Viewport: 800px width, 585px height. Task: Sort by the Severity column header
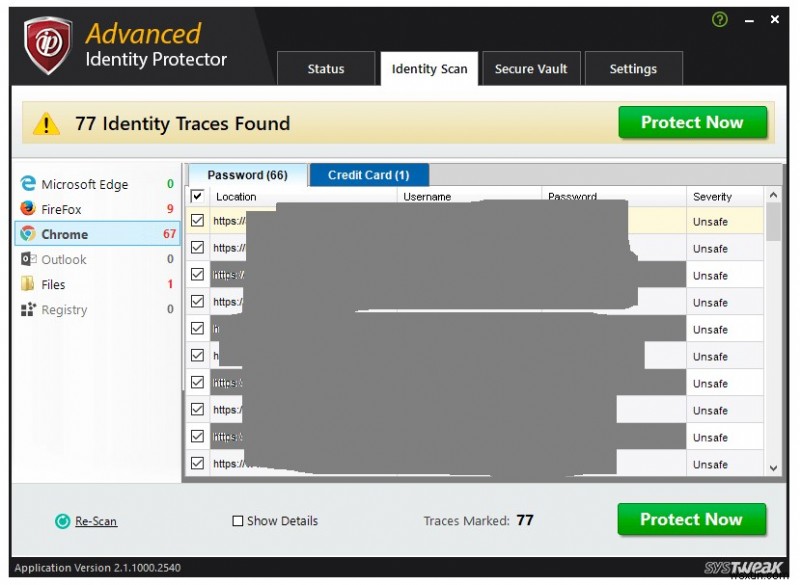click(712, 197)
